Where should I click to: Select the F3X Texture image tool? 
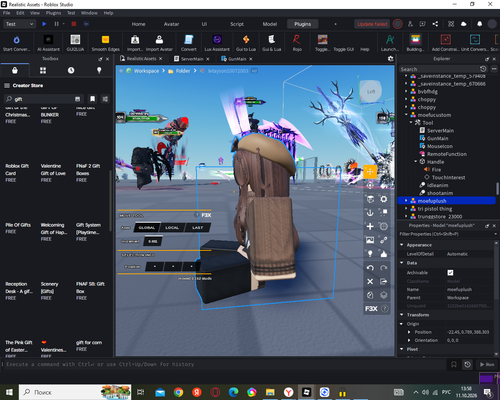(x=370, y=240)
